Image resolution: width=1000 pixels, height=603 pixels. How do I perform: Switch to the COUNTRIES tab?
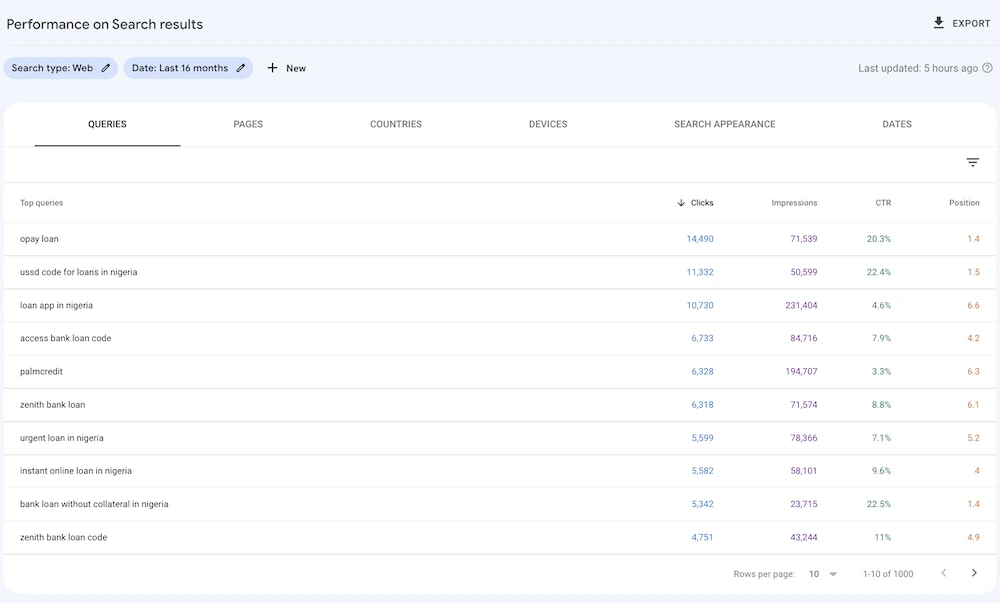click(396, 124)
